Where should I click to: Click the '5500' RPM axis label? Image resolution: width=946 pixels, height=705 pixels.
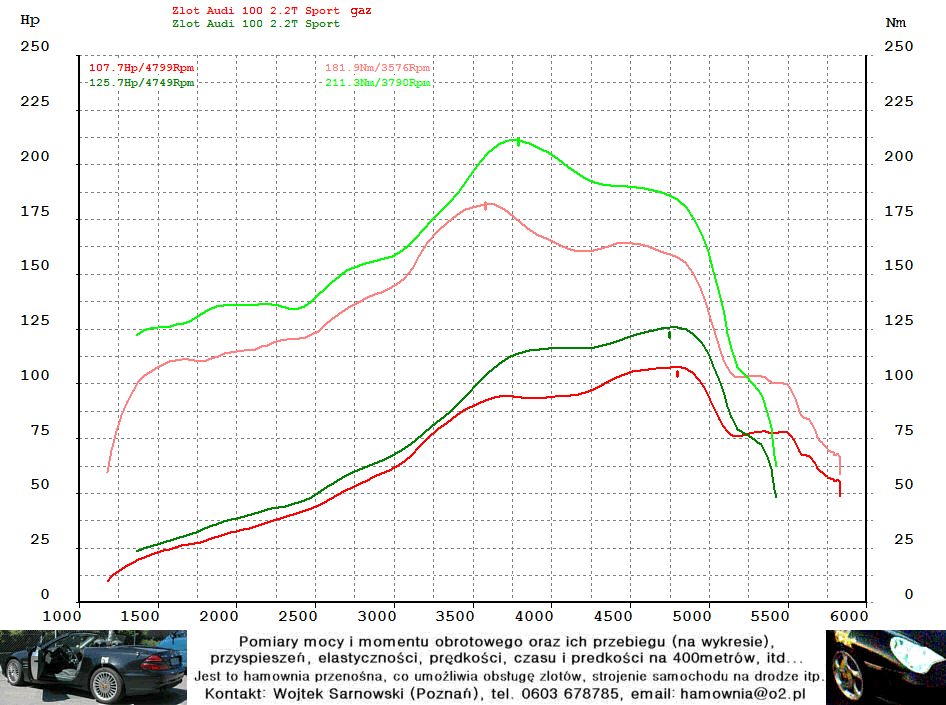point(770,616)
